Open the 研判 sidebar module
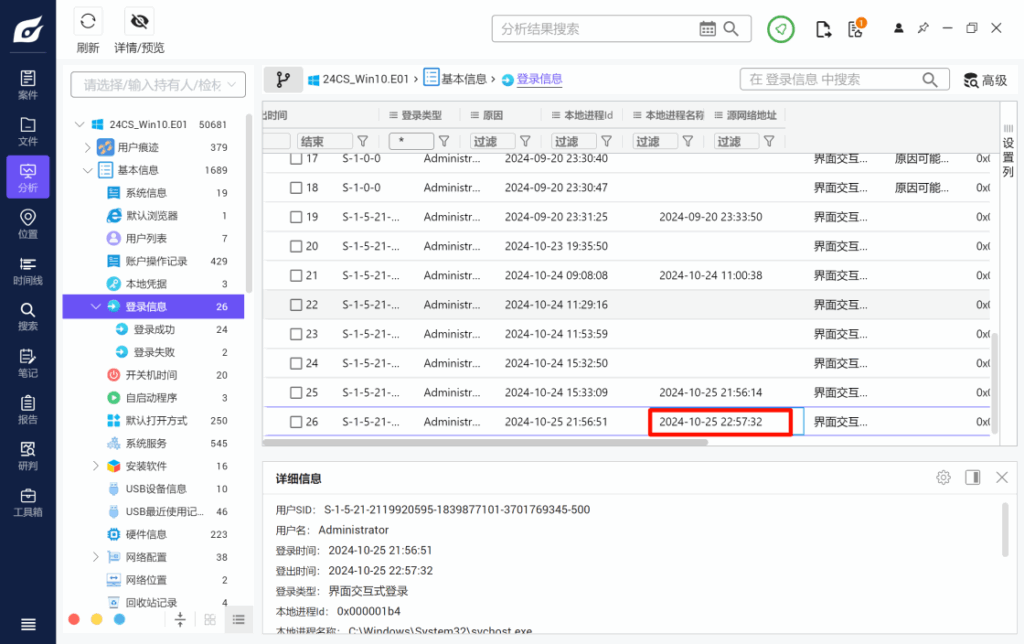Screen dimensions: 1024x644 27,455
